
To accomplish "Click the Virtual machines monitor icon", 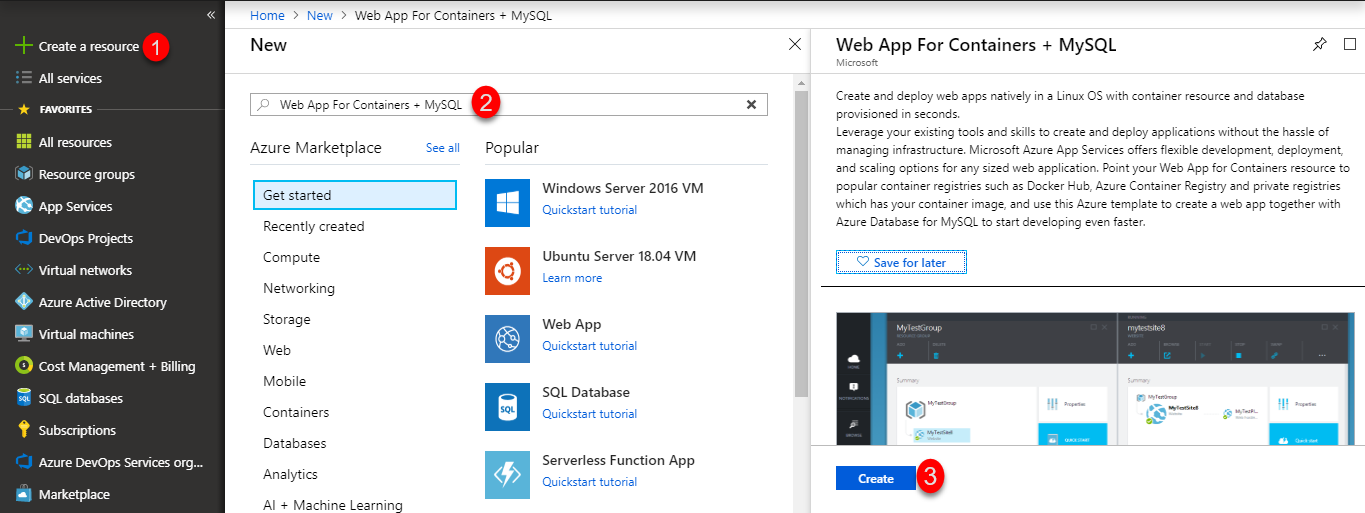I will pyautogui.click(x=24, y=334).
